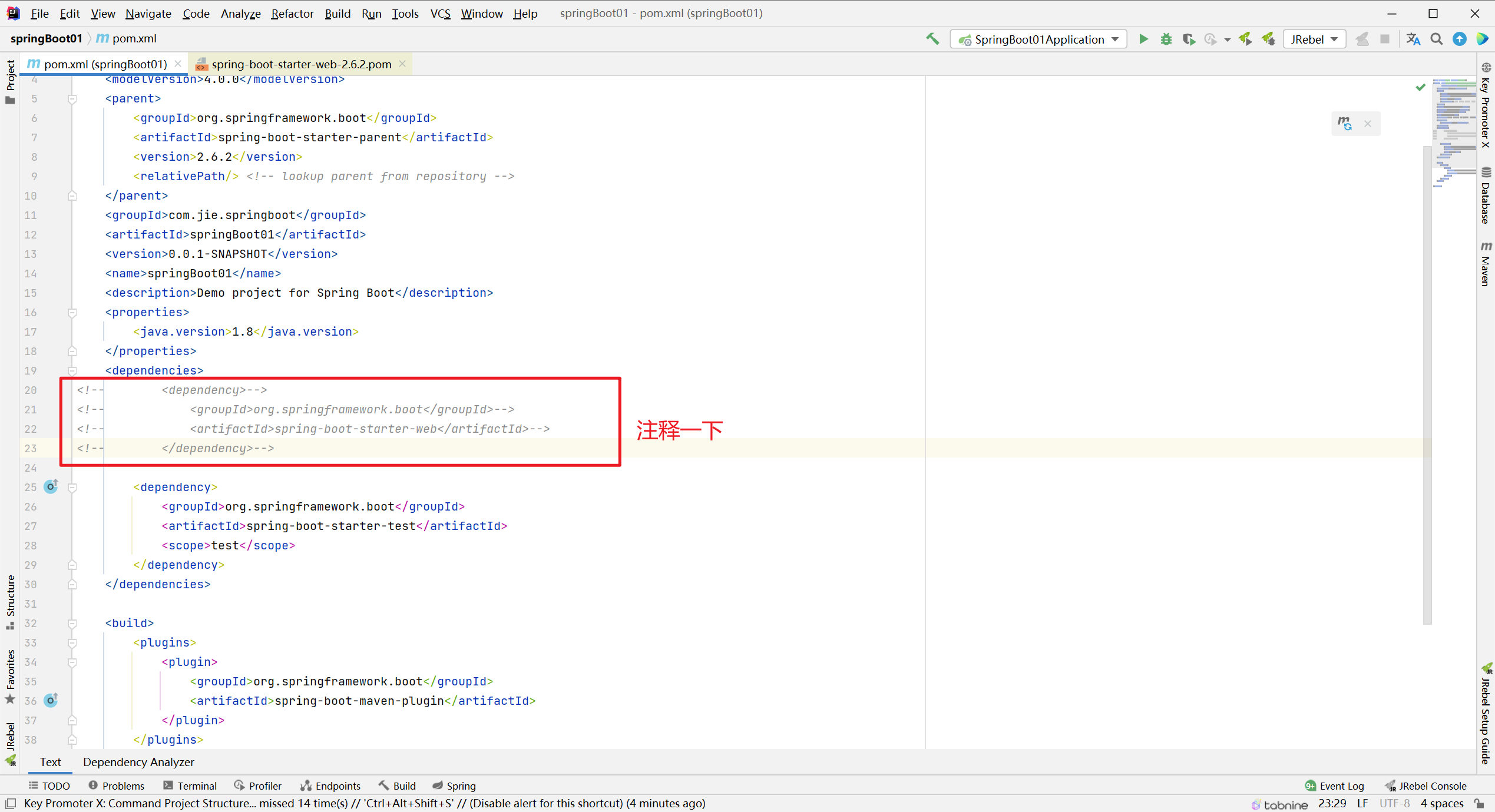Open the Database side panel

click(x=1486, y=195)
